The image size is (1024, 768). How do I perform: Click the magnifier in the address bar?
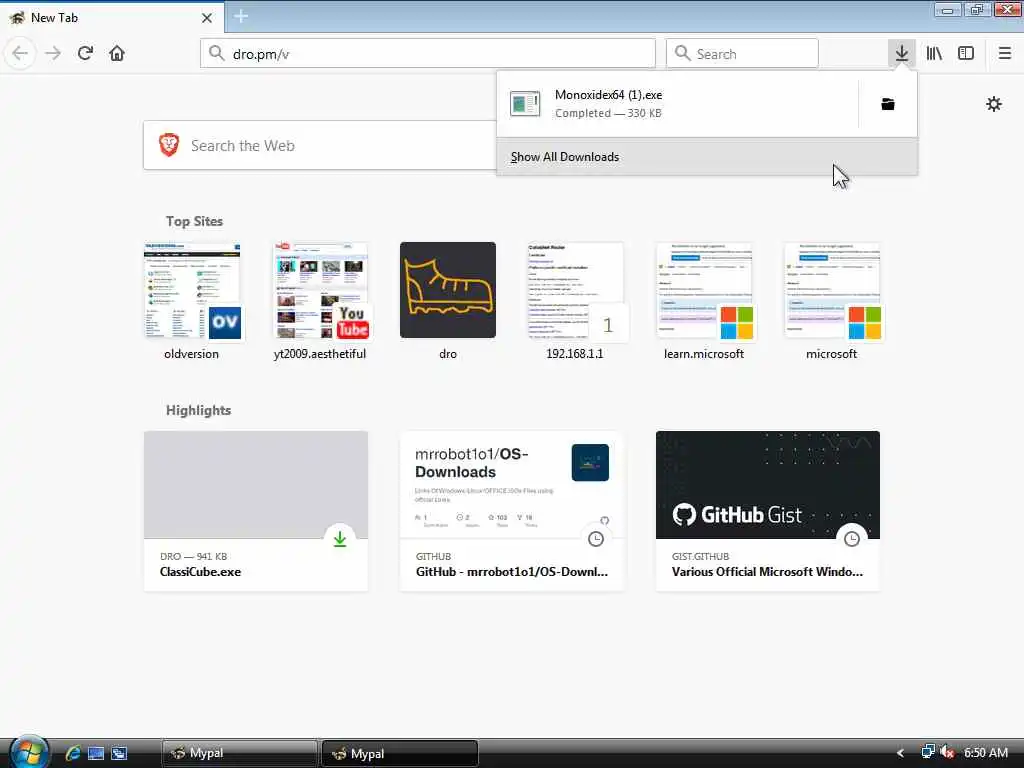coord(216,53)
